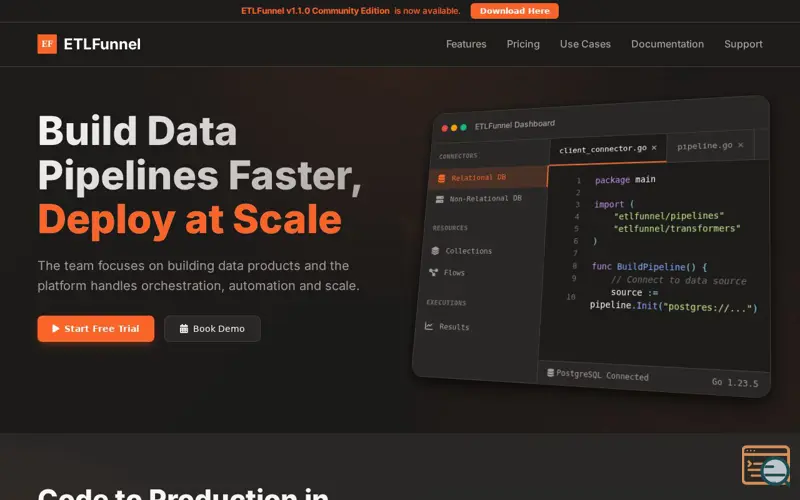This screenshot has width=800, height=500.
Task: Click the orange EF logo icon
Action: tap(47, 44)
